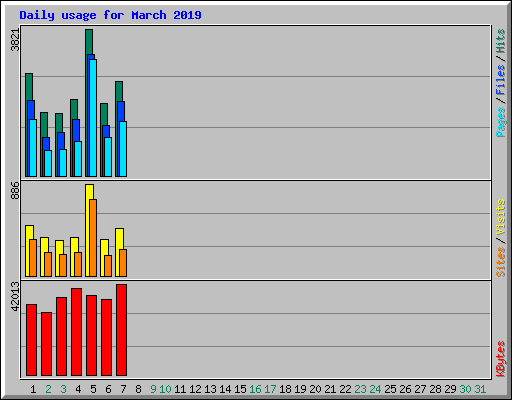Viewport: 512px width, 400px height.
Task: Click green day 31 axis label
Action: point(480,389)
